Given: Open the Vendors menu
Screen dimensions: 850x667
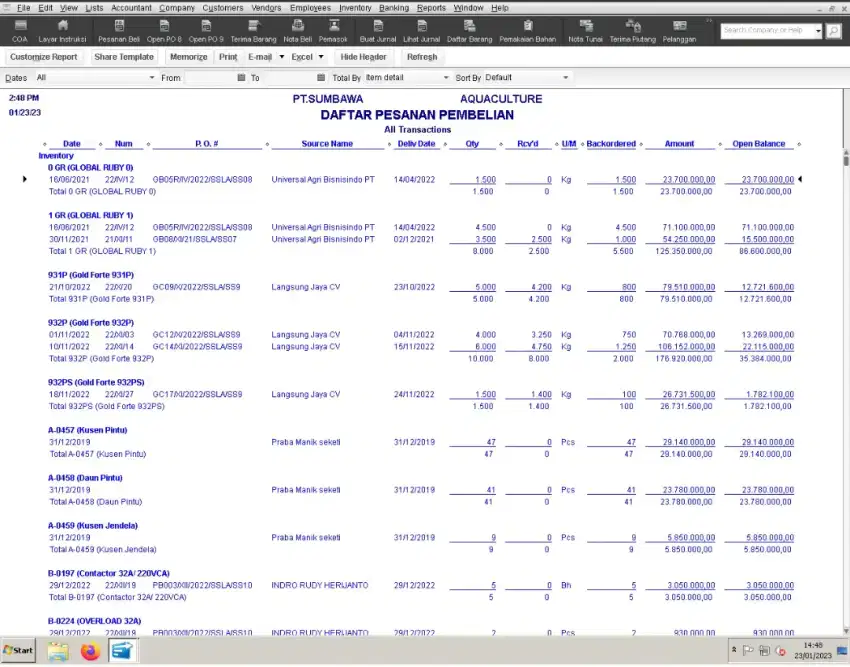Looking at the screenshot, I should [x=266, y=8].
